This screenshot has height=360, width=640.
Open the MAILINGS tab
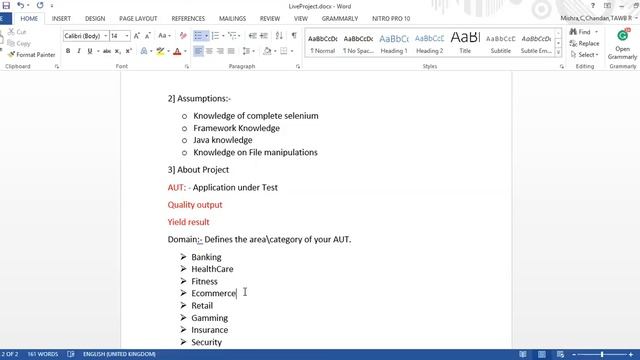(232, 19)
